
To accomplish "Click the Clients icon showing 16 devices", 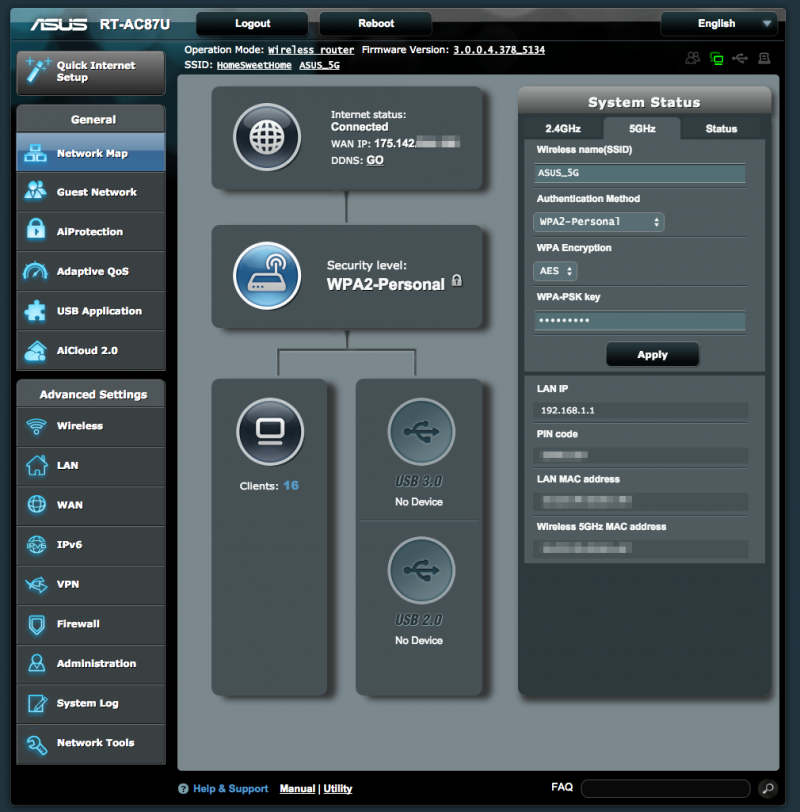I will 269,430.
